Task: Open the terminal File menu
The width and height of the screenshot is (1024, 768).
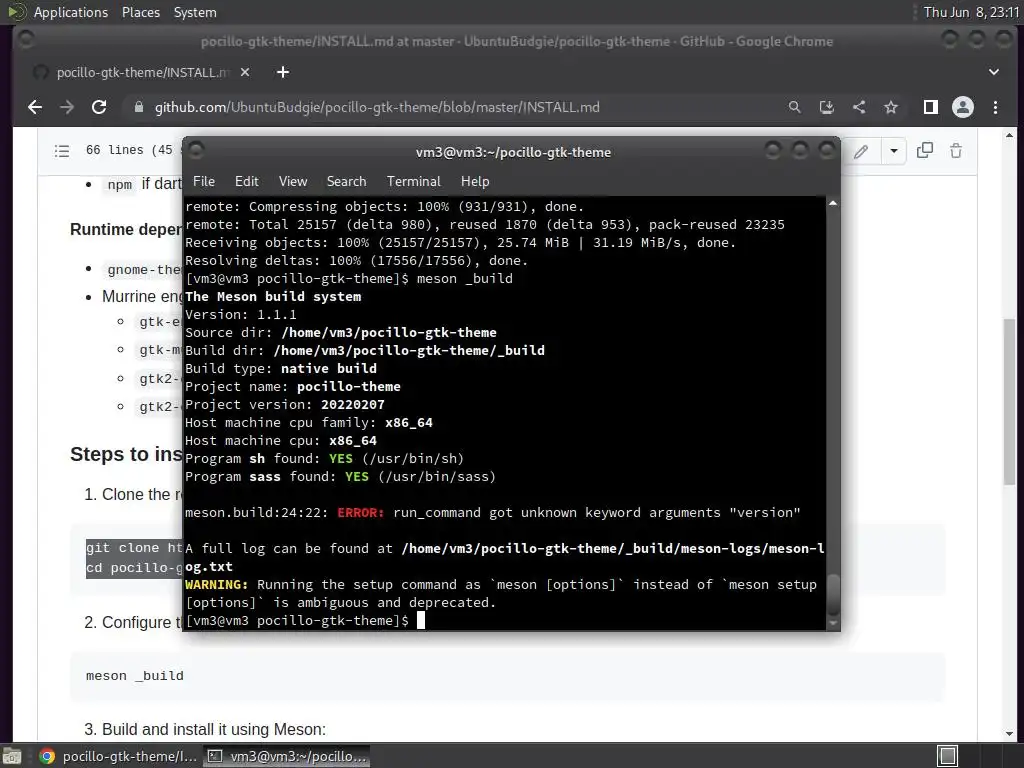Action: (x=204, y=181)
